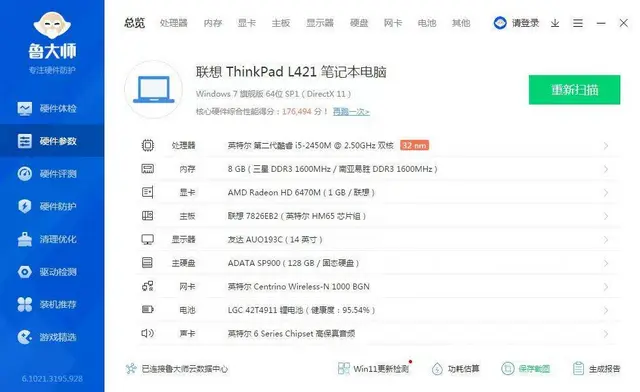Viewport: 640px width, 392px height.
Task: Click the network card row icon
Action: click(148, 286)
